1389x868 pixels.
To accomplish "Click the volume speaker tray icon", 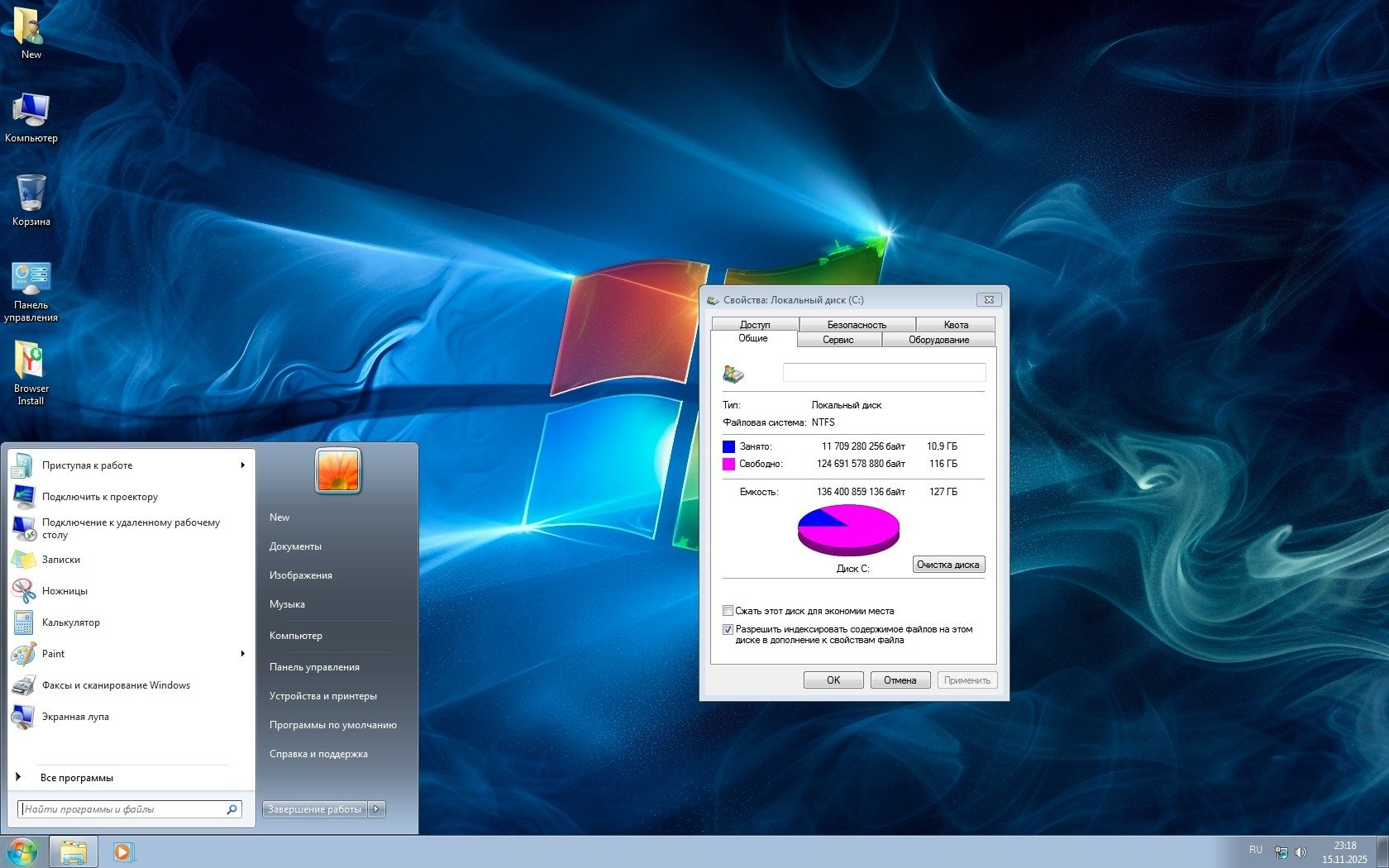I will (x=1301, y=851).
